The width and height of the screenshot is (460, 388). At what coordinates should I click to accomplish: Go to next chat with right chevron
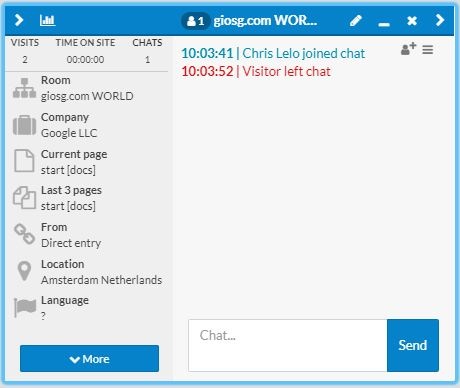coord(440,20)
